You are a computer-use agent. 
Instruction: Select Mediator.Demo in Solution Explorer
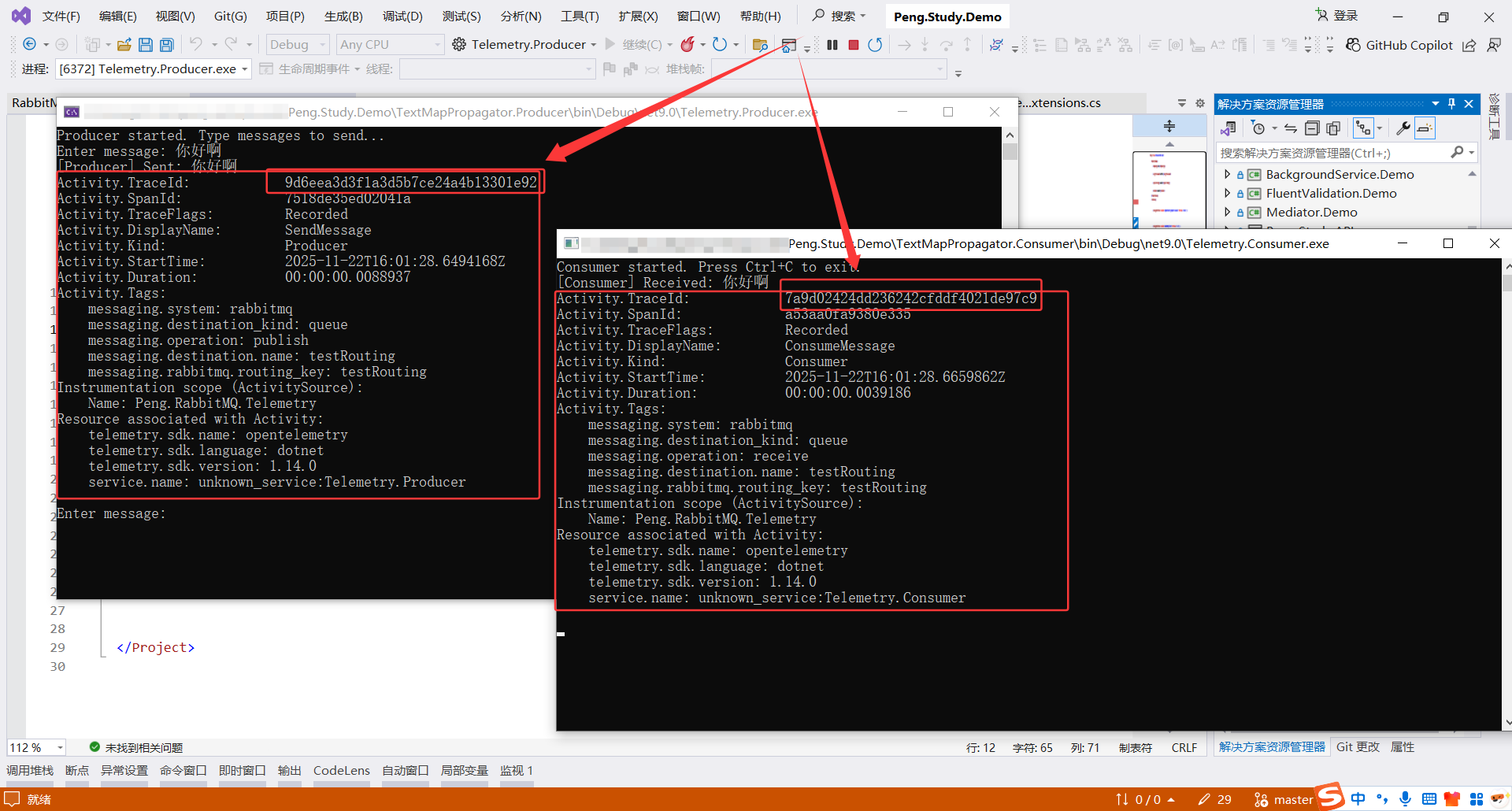pyautogui.click(x=1311, y=212)
